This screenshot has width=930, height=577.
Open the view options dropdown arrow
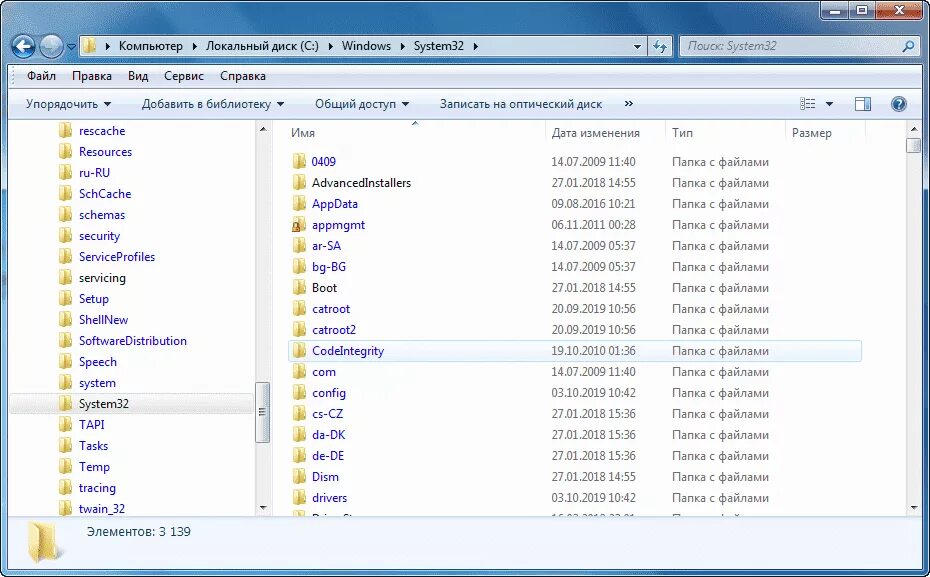click(829, 104)
